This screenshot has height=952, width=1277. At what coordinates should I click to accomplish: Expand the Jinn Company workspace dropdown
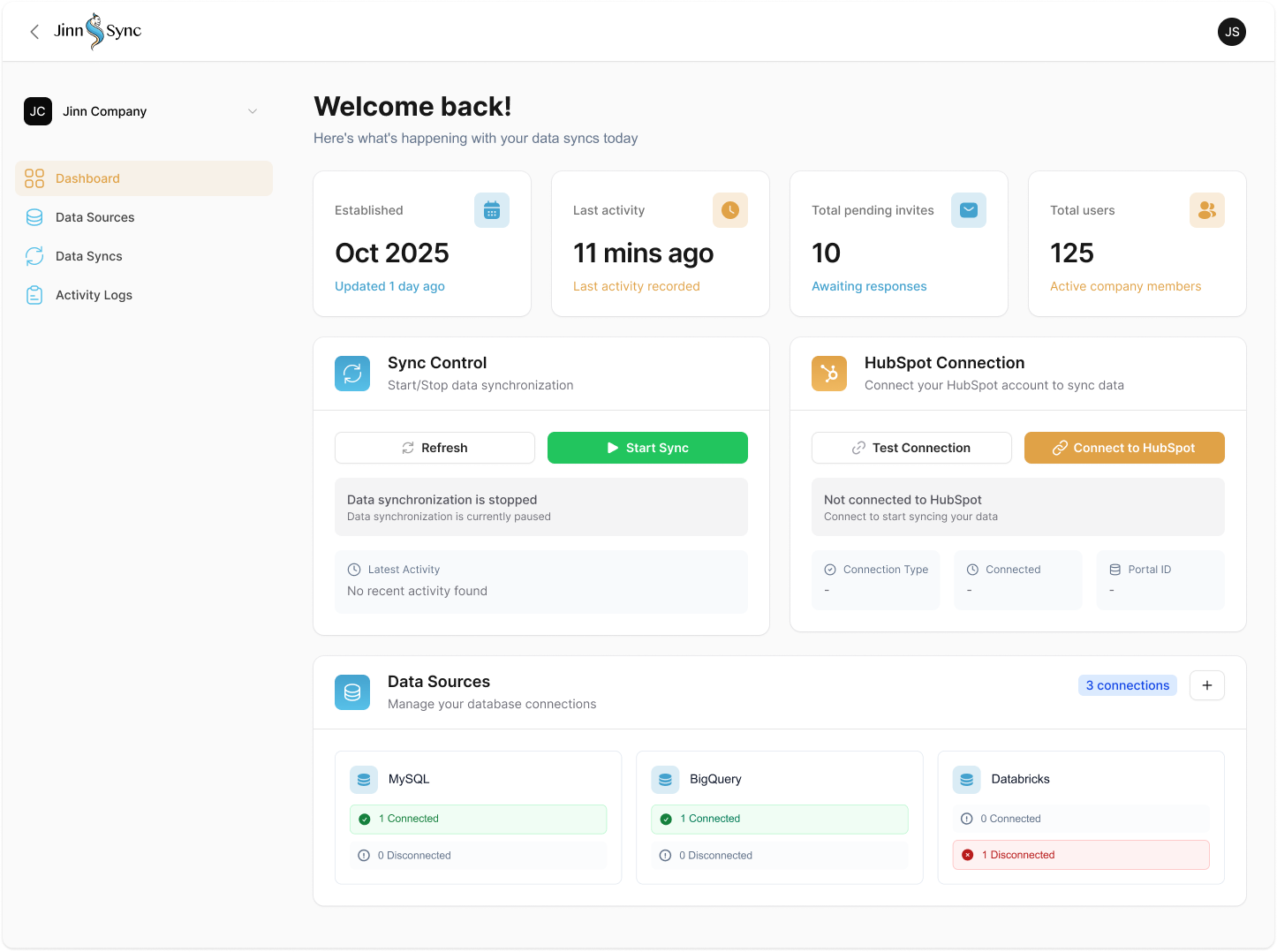[x=253, y=111]
